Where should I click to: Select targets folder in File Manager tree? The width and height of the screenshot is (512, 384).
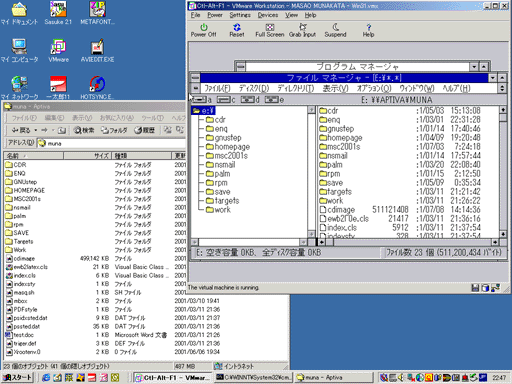point(222,201)
